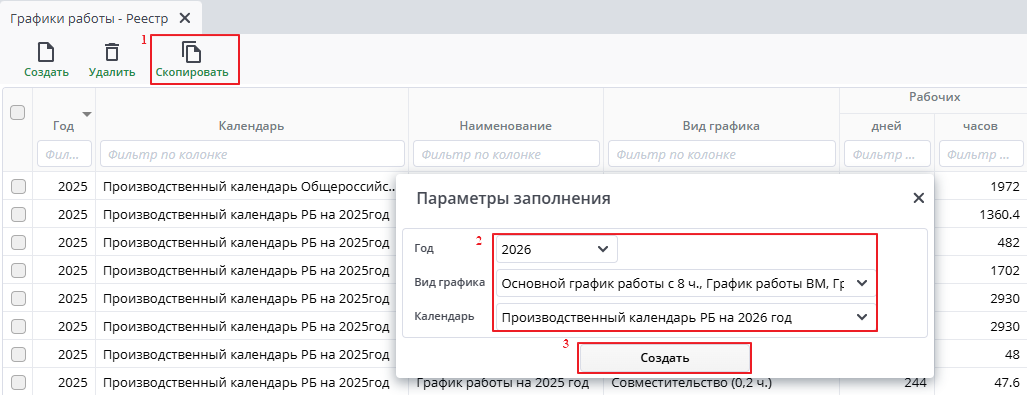Check the row with 1972 hours
Viewport: 1027px width, 395px height.
tap(18, 187)
